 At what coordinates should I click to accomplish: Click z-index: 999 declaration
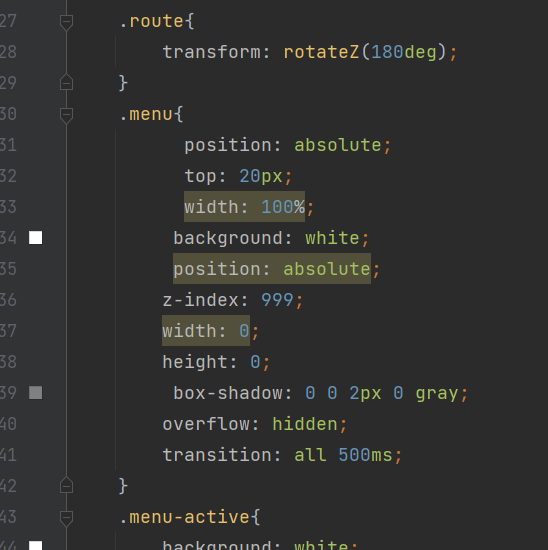233,300
